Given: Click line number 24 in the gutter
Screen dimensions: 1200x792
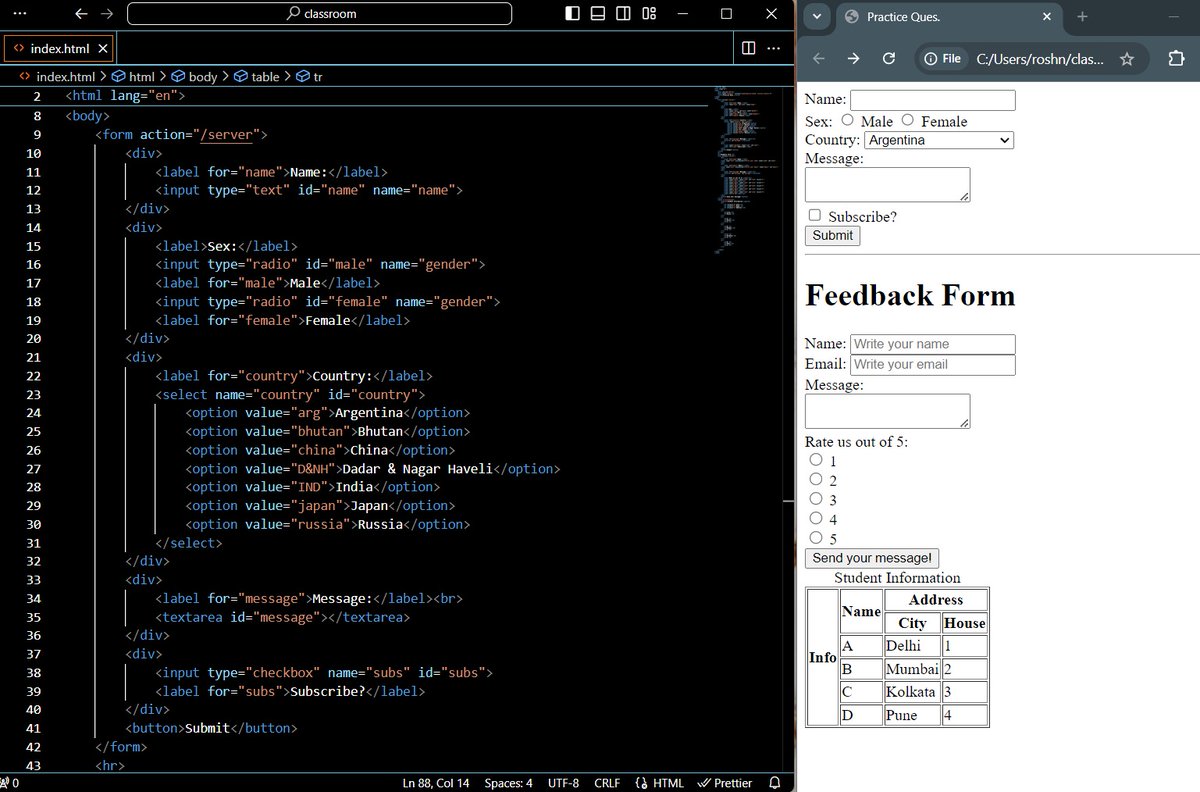Looking at the screenshot, I should point(33,413).
